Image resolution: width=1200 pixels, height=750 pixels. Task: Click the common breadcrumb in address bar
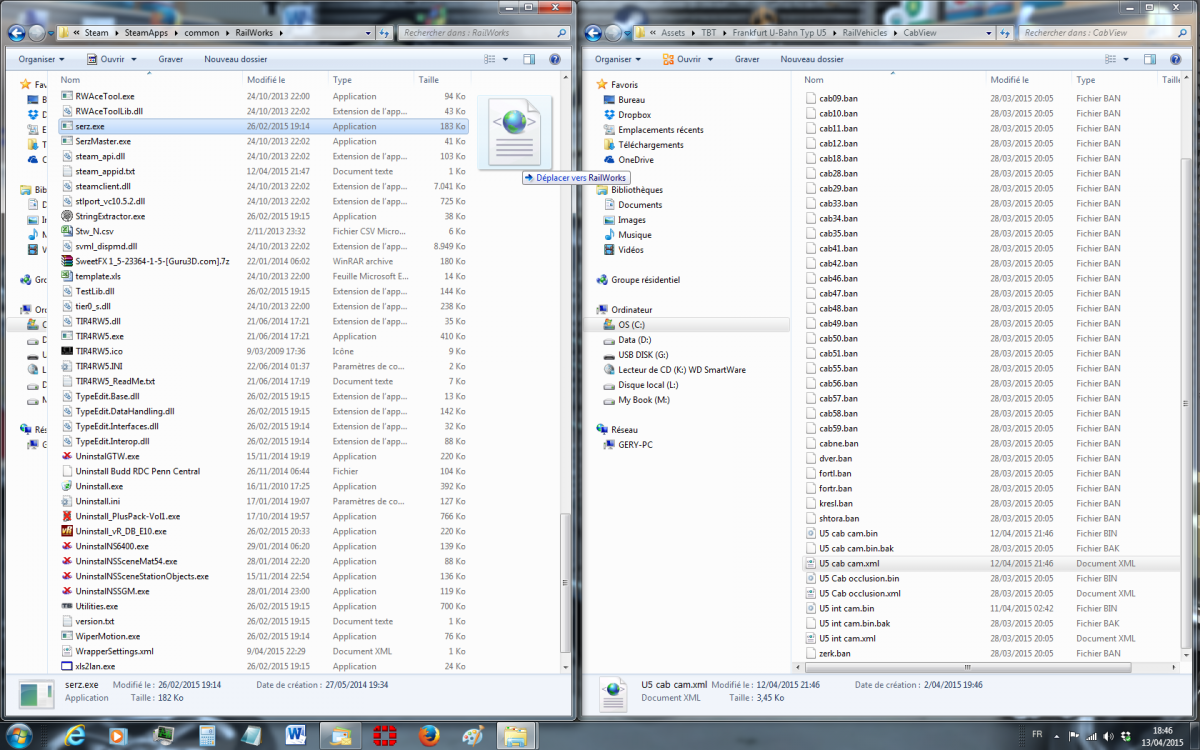(x=201, y=33)
